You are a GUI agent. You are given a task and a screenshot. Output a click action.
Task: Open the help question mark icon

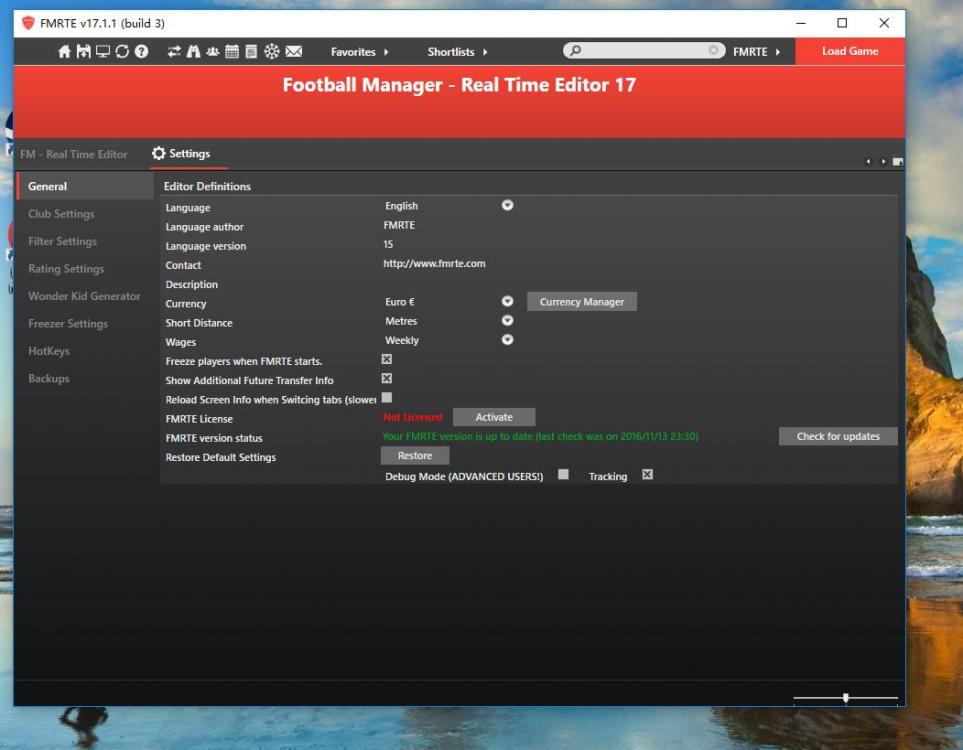pyautogui.click(x=142, y=51)
